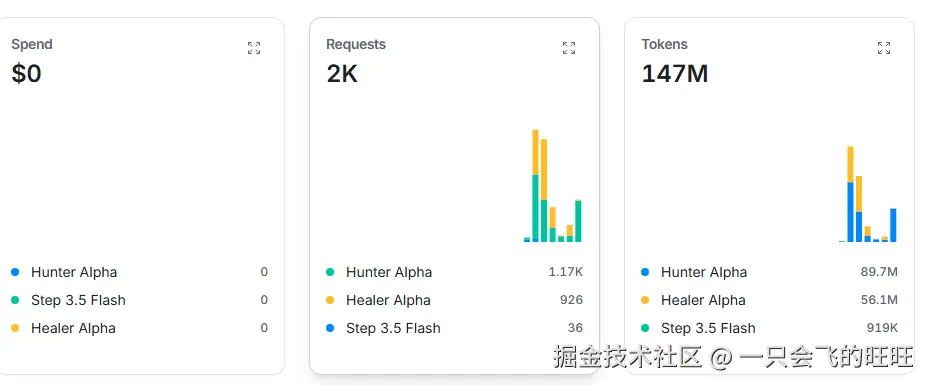Click the blue Hunter Alpha dot in Tokens
This screenshot has width=928, height=385.
[x=645, y=273]
